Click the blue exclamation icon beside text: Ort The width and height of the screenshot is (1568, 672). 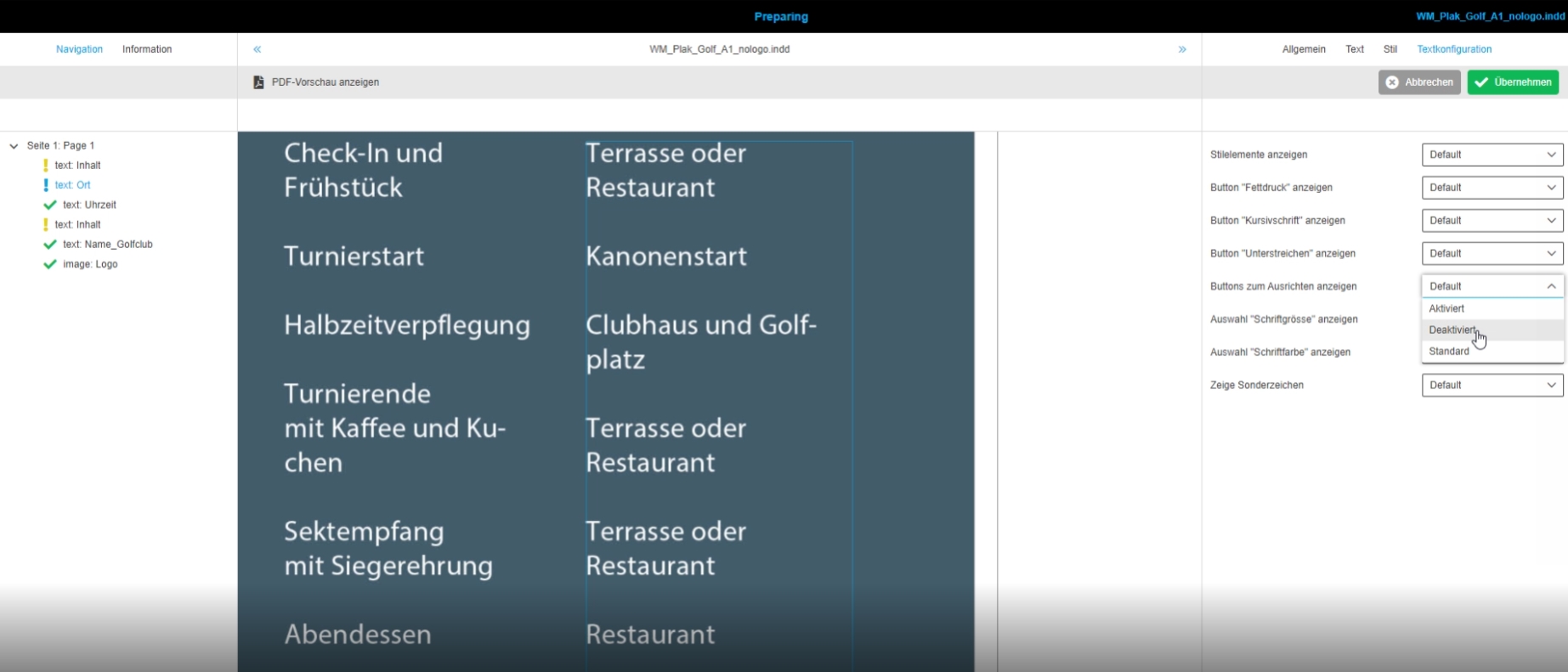click(46, 185)
